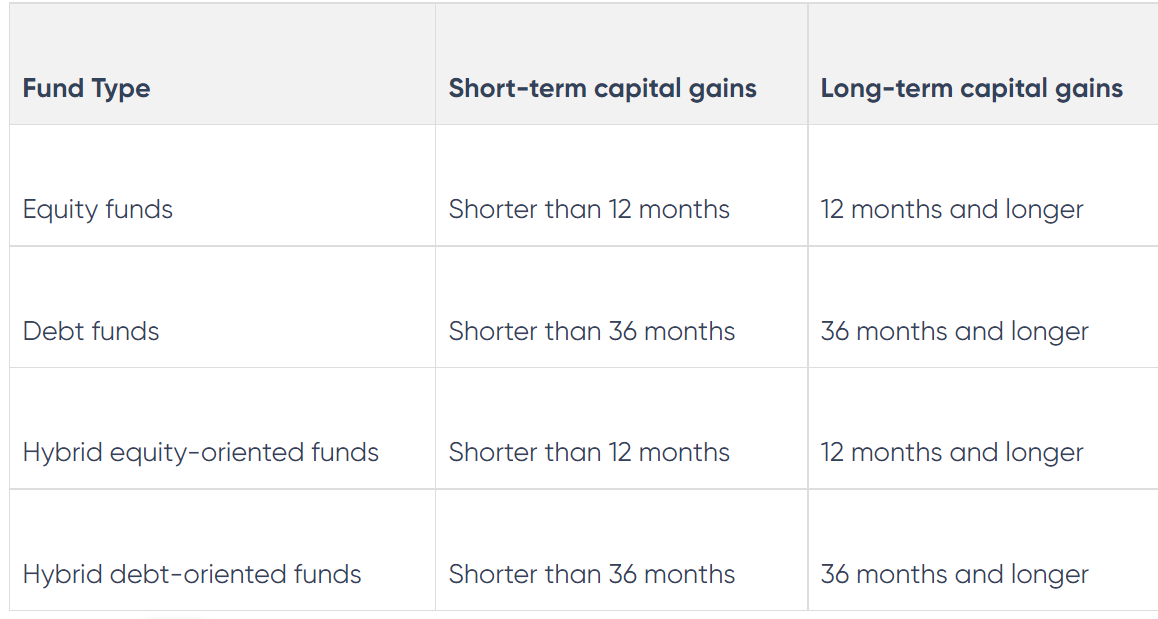Click Debt funds 36 months and longer
Screen dimensions: 1158x619
coord(955,331)
